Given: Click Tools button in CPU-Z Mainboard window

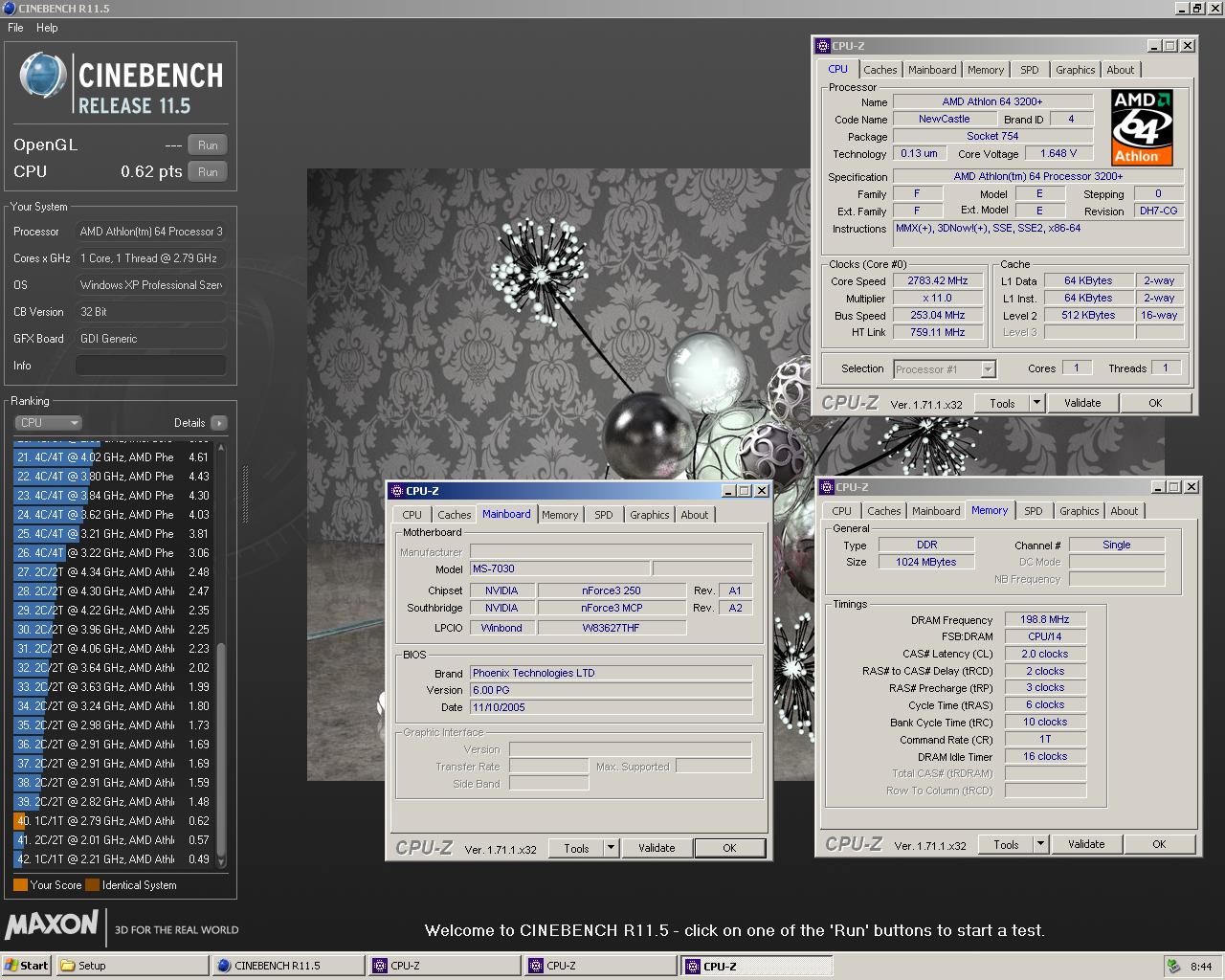Looking at the screenshot, I should [576, 848].
